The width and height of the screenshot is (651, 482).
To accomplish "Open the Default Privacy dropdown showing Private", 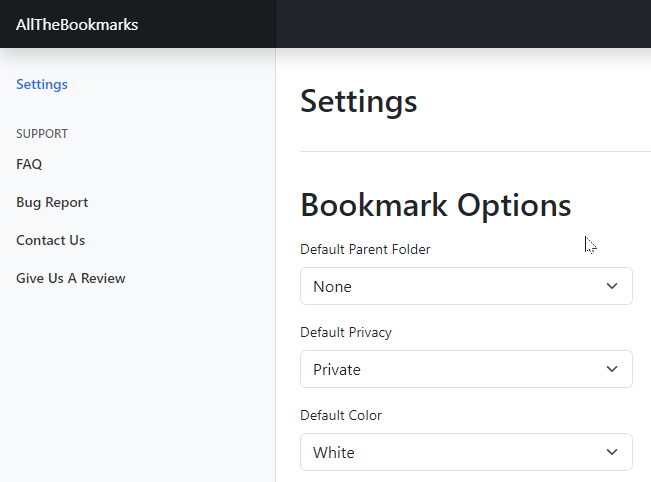I will [x=466, y=369].
